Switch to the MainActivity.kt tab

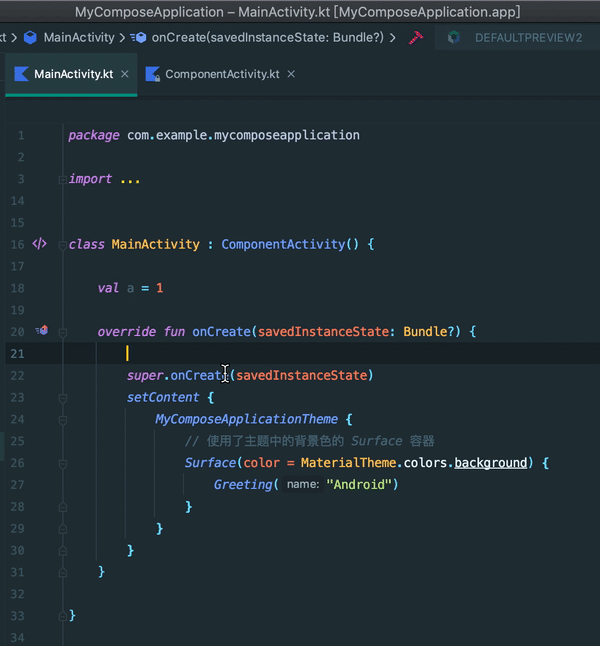click(x=73, y=74)
